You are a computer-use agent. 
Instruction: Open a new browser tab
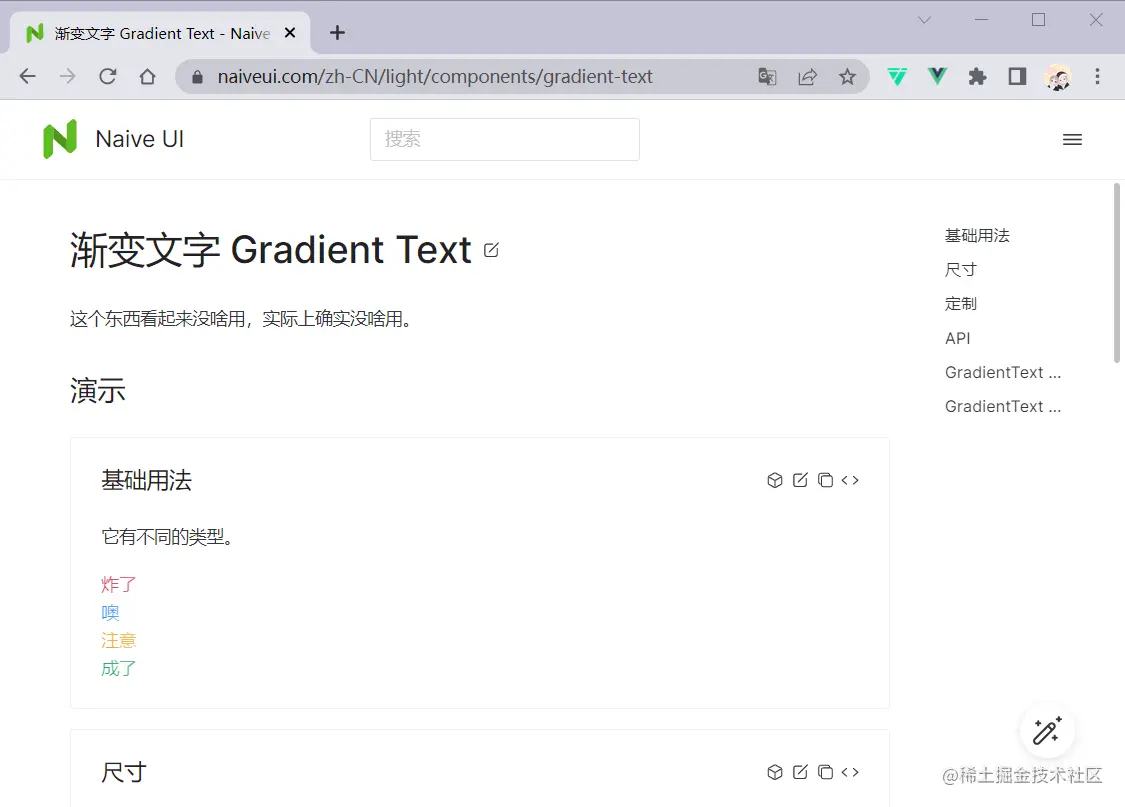click(x=337, y=33)
